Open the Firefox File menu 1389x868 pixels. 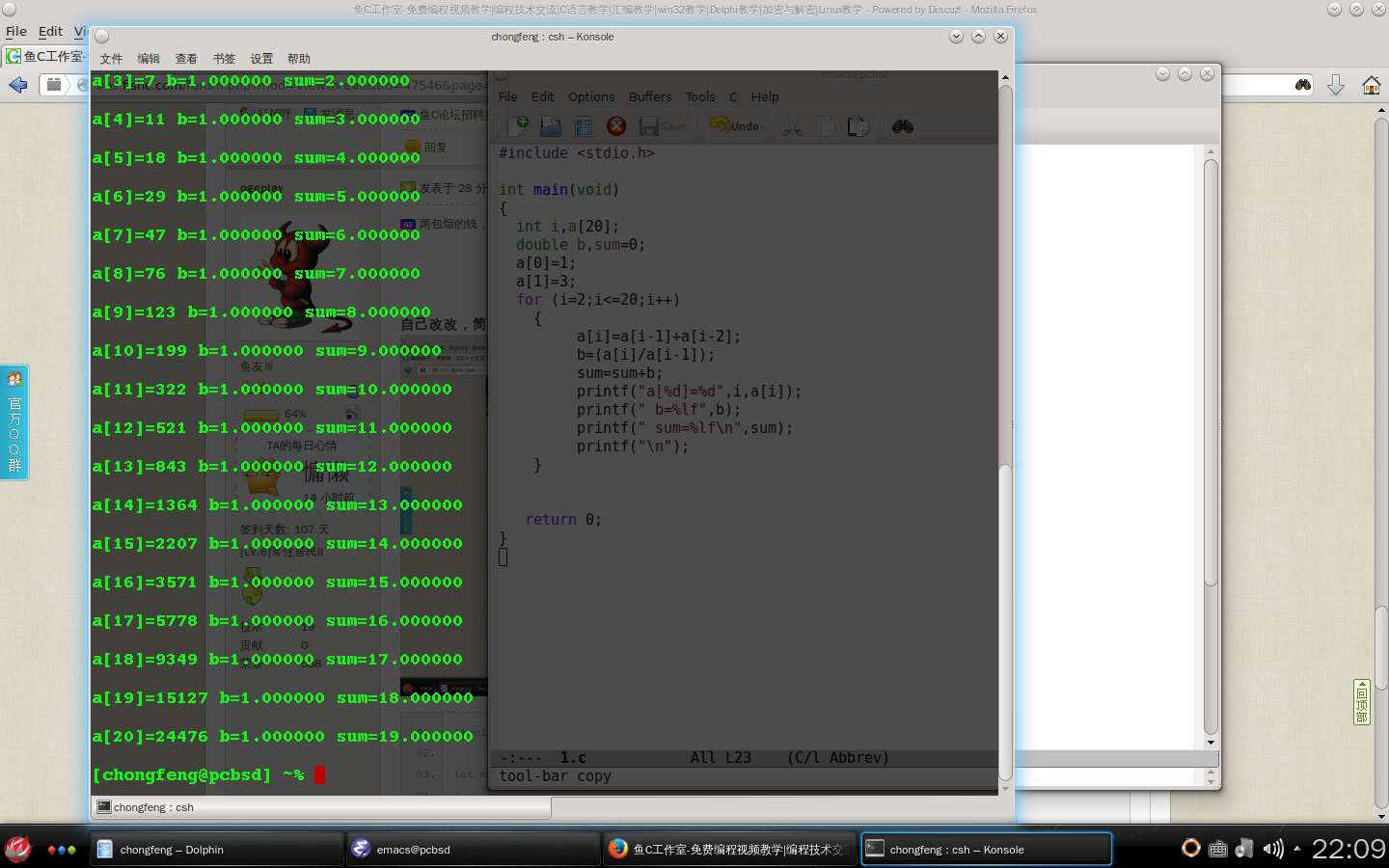coord(16,31)
